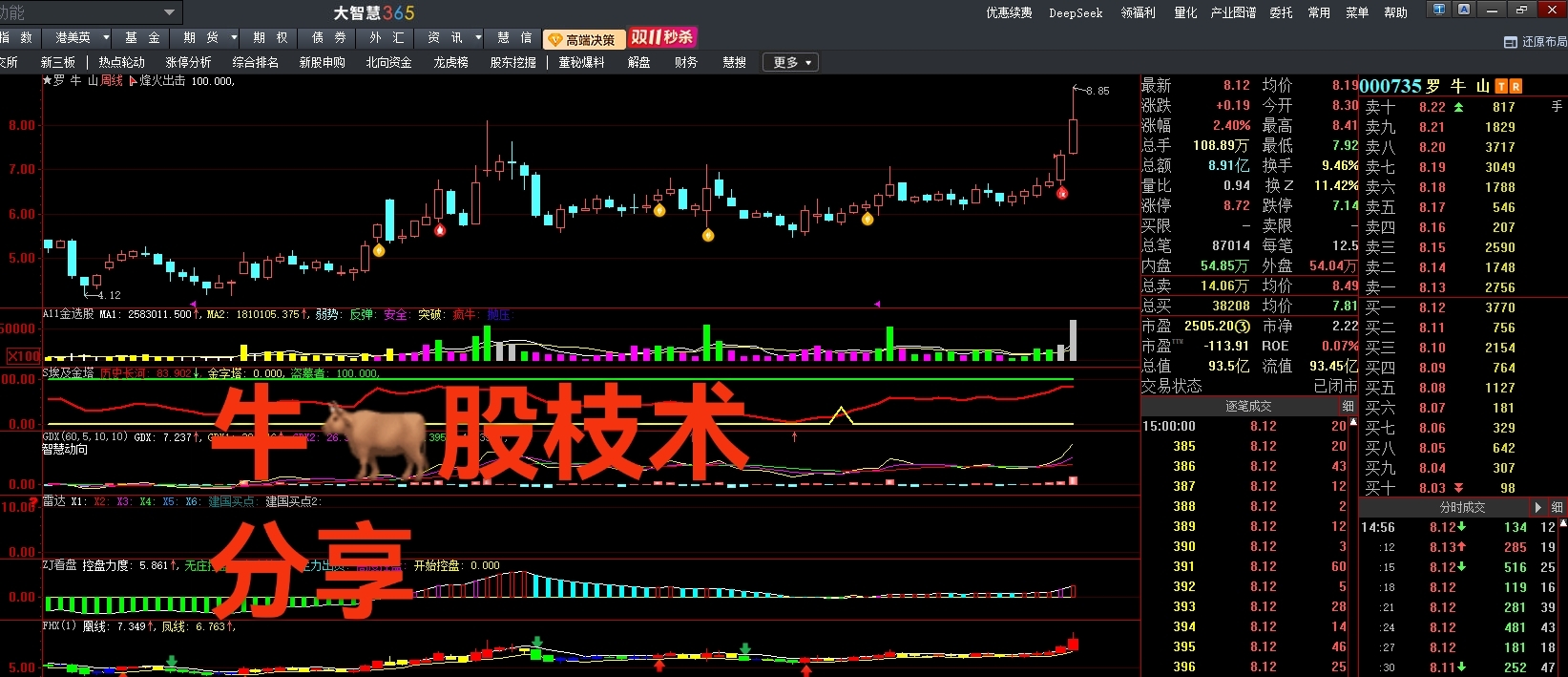1568x677 pixels.
Task: Click the 8.85 high price label on chart
Action: (x=1098, y=92)
